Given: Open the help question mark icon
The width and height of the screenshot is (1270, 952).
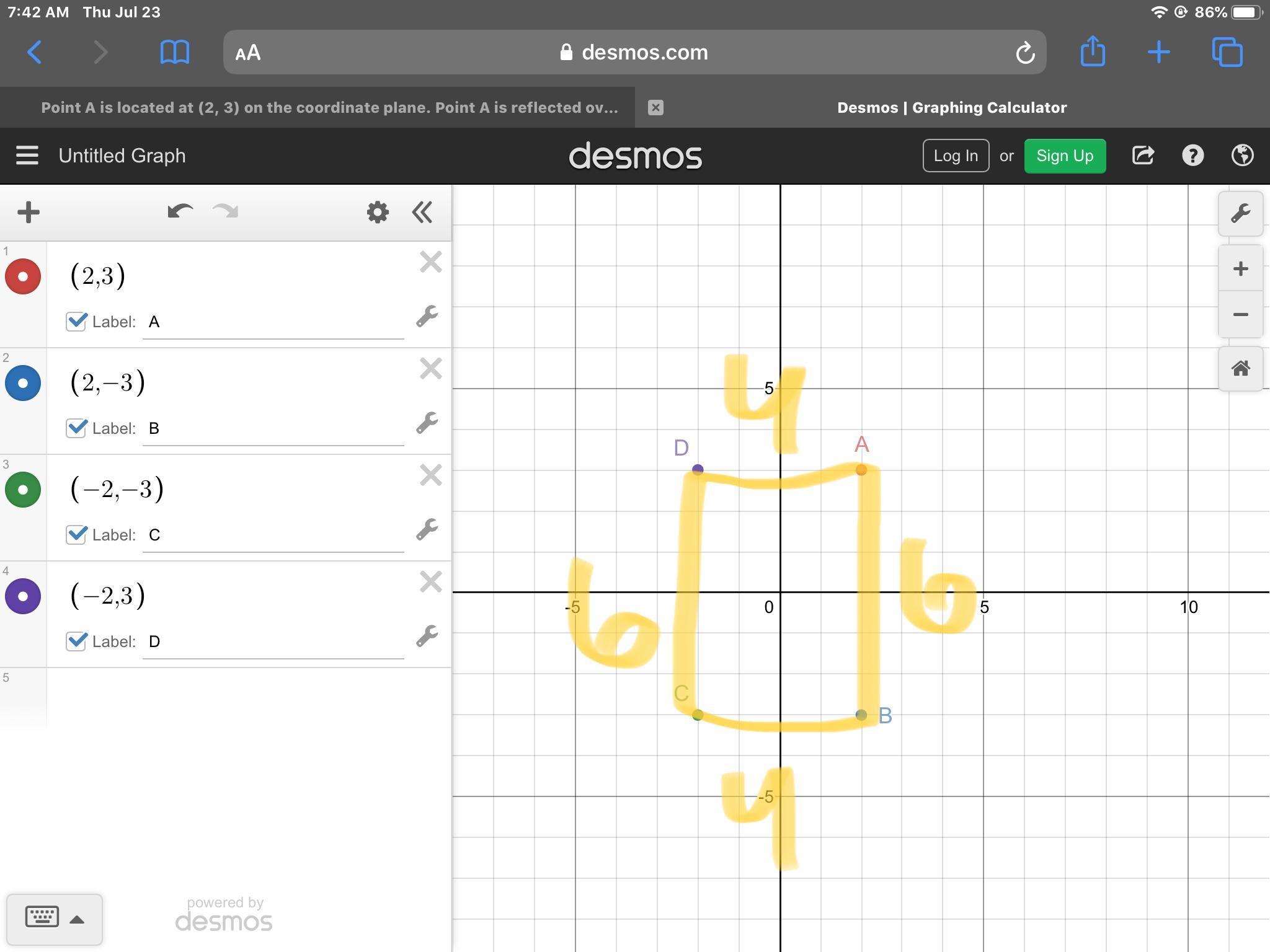Looking at the screenshot, I should [x=1192, y=156].
